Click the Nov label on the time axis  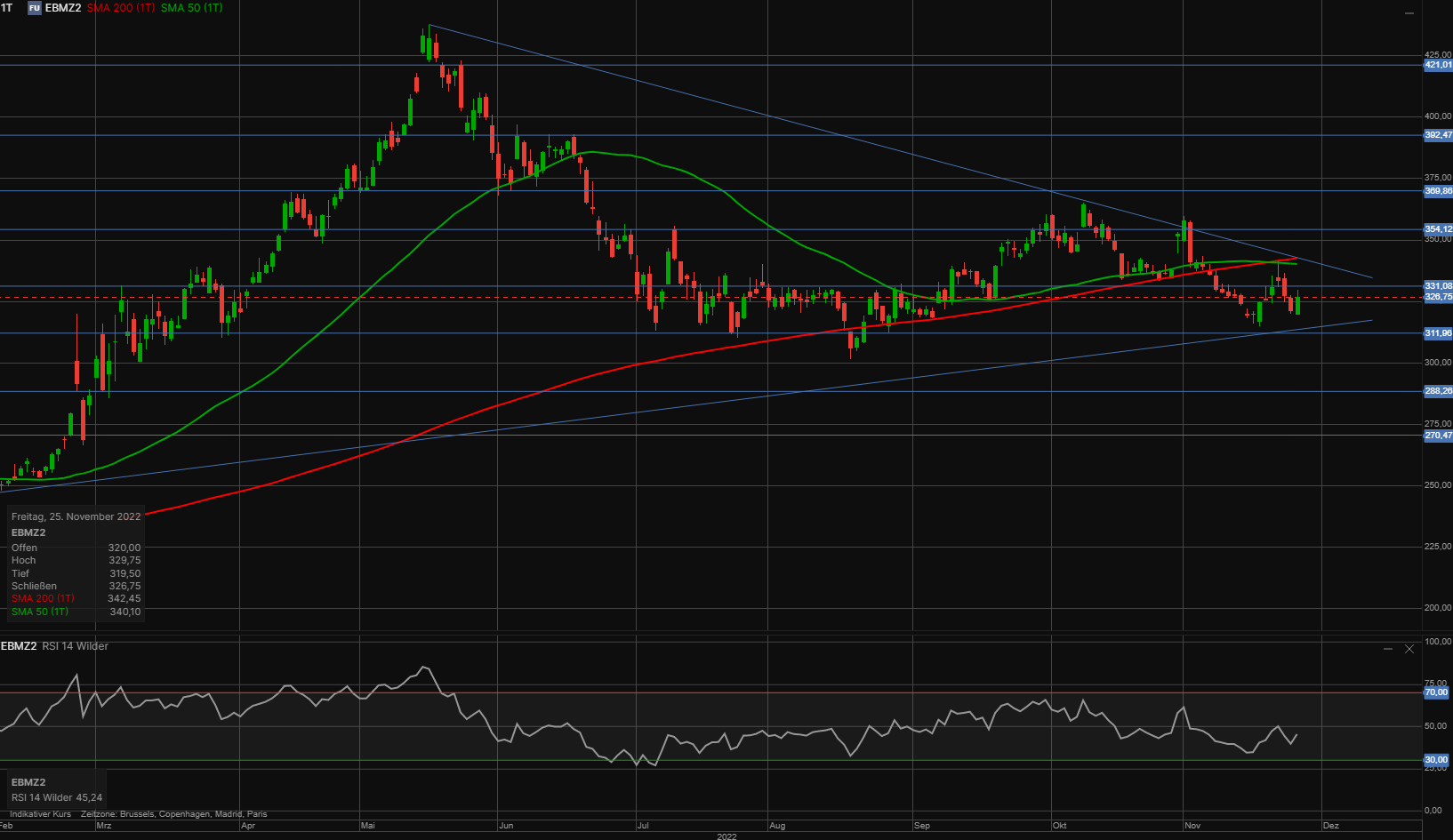click(1192, 826)
